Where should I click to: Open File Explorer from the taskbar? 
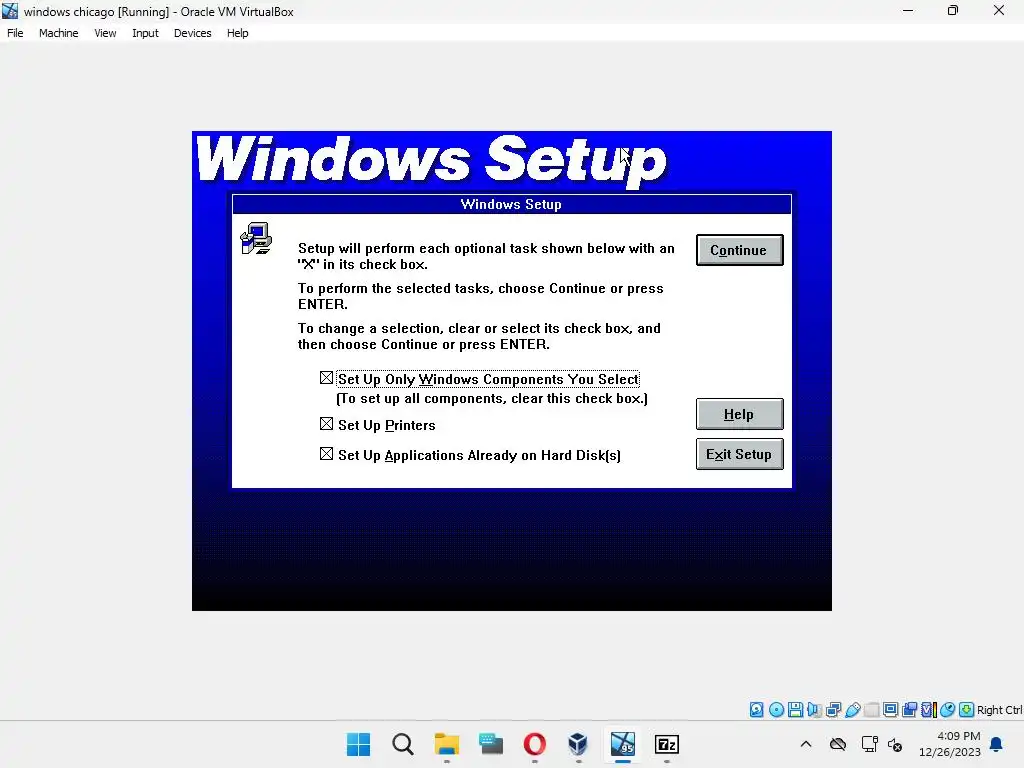pos(447,744)
